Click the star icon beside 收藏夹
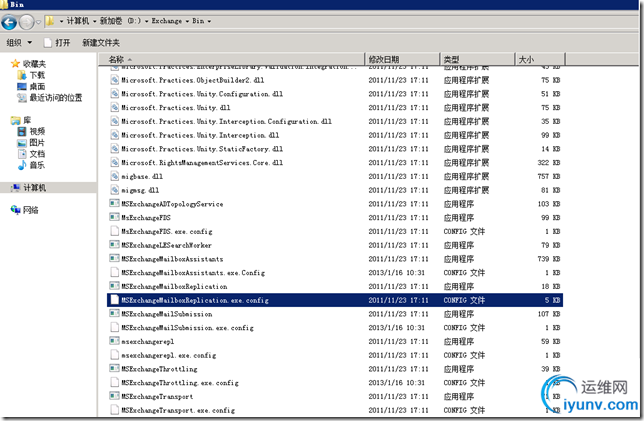This screenshot has height=421, width=644. pos(15,64)
